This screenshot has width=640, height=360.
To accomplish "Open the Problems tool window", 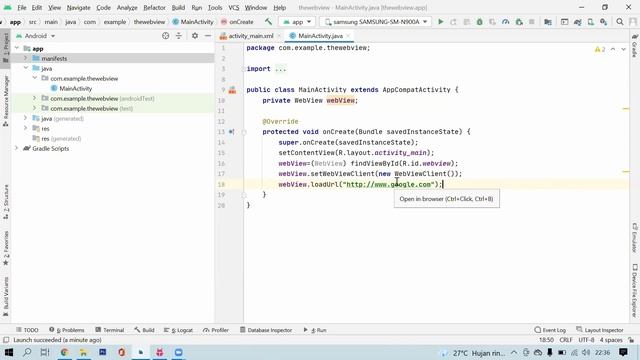I will pos(67,330).
